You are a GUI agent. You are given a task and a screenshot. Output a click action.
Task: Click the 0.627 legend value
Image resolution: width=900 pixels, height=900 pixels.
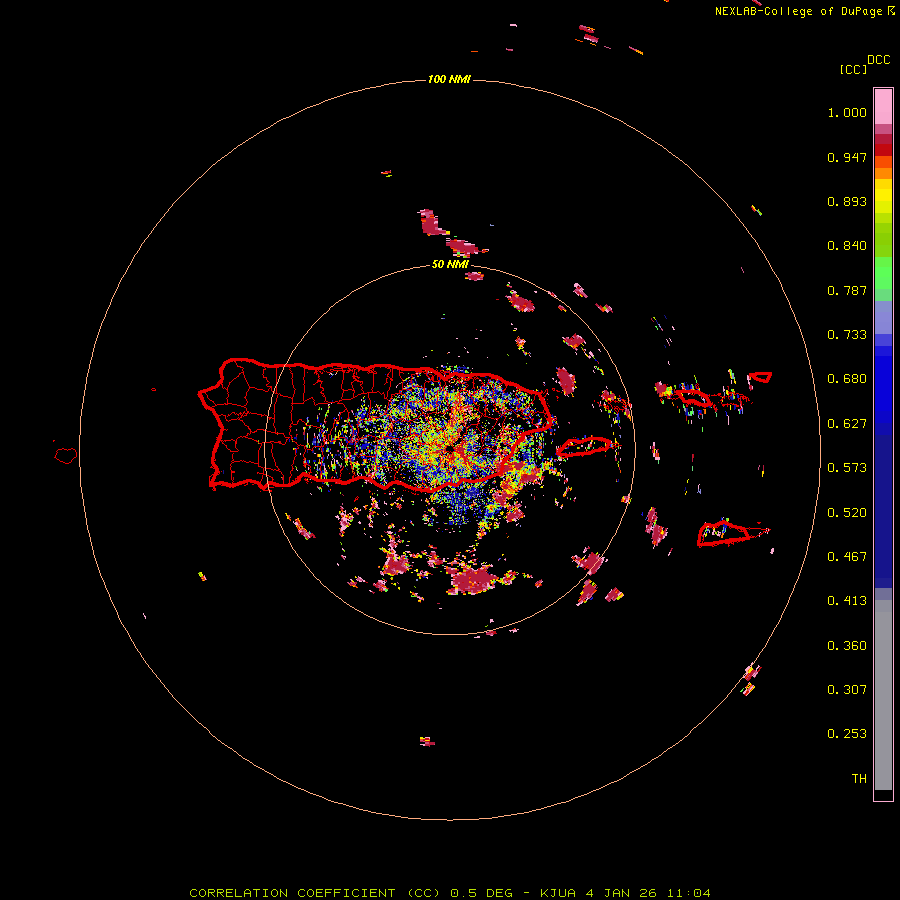(x=847, y=424)
